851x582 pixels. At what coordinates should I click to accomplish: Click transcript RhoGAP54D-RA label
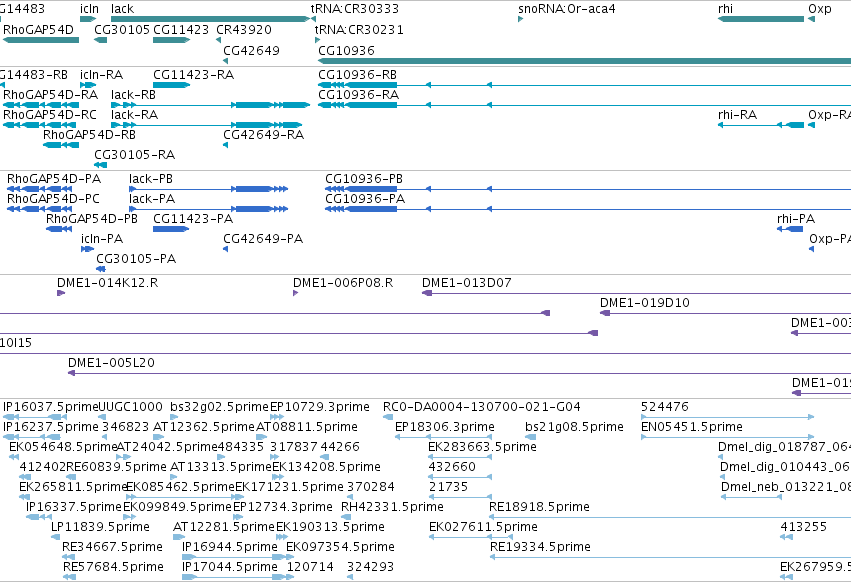point(50,94)
